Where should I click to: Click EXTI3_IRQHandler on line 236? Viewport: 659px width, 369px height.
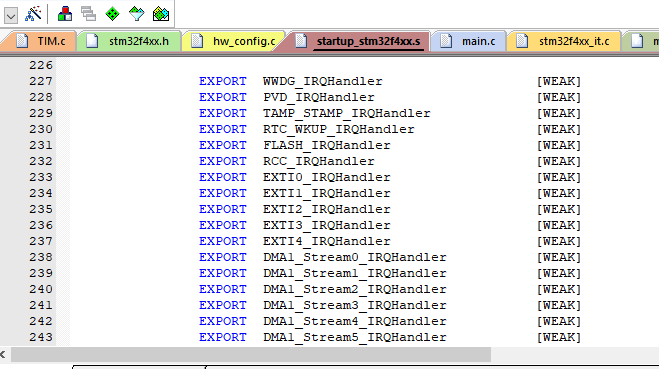327,225
